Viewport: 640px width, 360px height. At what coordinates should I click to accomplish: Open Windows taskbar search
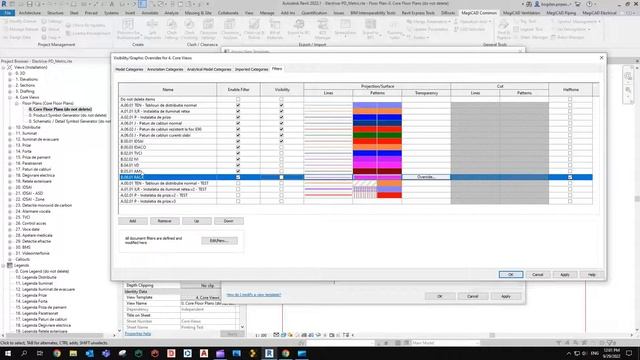24,353
